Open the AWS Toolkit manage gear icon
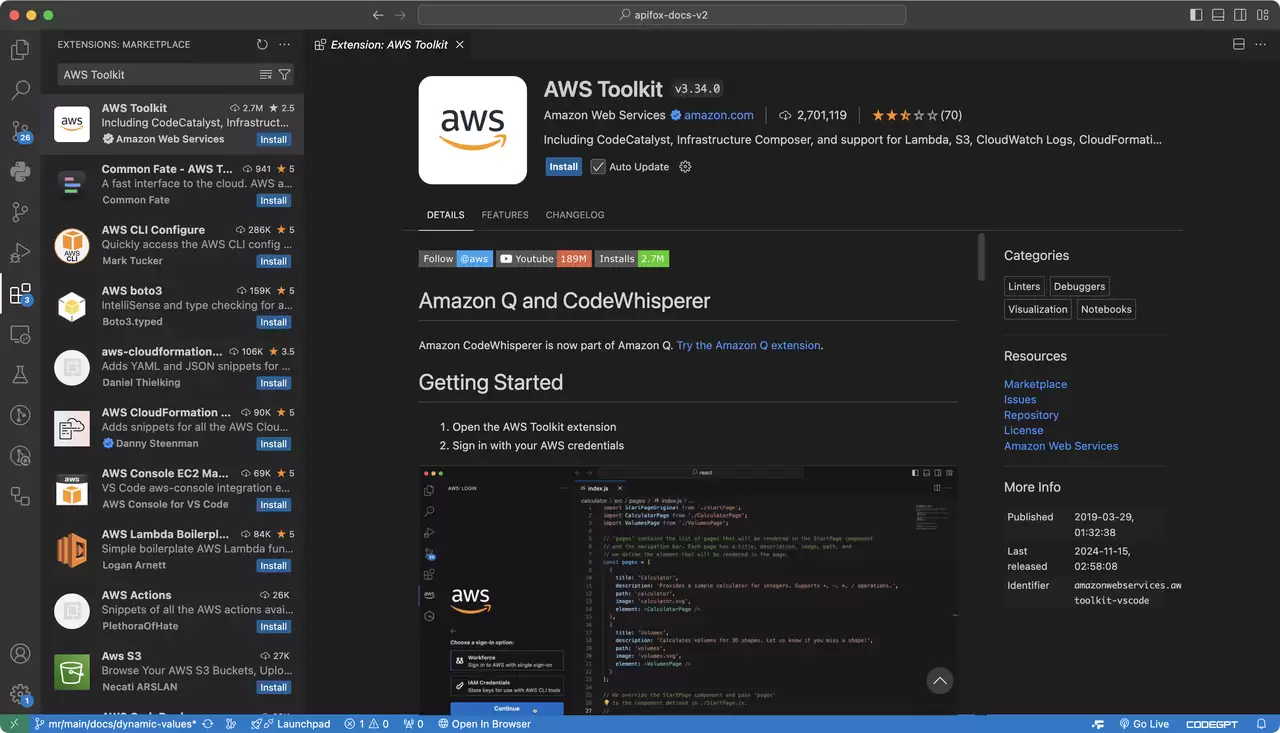Screen dimensions: 1280x733 coord(685,167)
